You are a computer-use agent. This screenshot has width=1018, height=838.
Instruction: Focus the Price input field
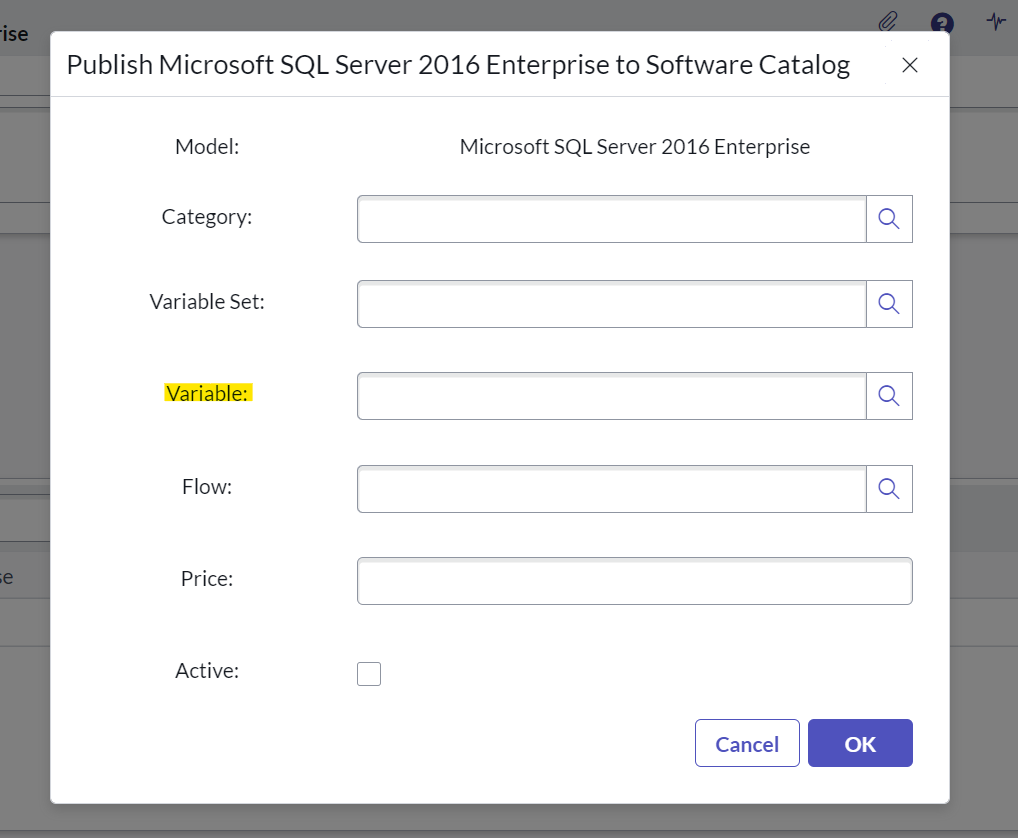click(x=635, y=581)
